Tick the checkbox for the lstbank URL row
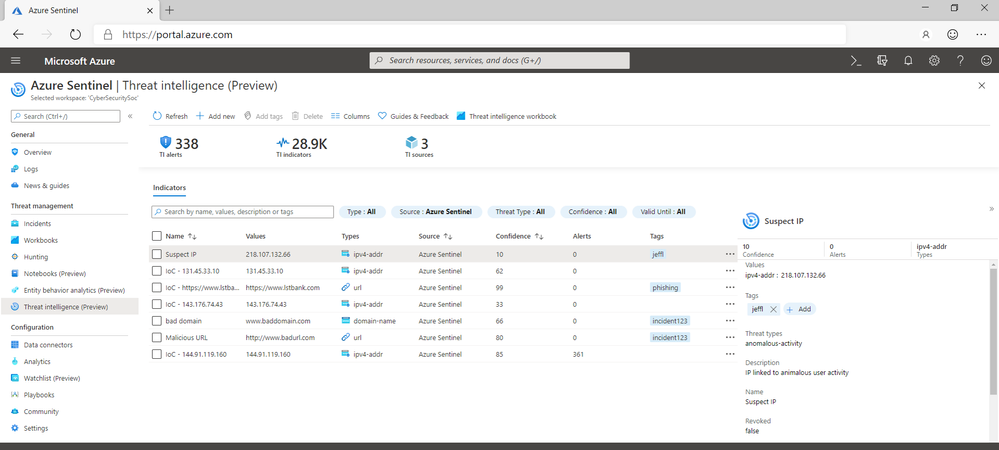This screenshot has width=999, height=450. point(157,287)
